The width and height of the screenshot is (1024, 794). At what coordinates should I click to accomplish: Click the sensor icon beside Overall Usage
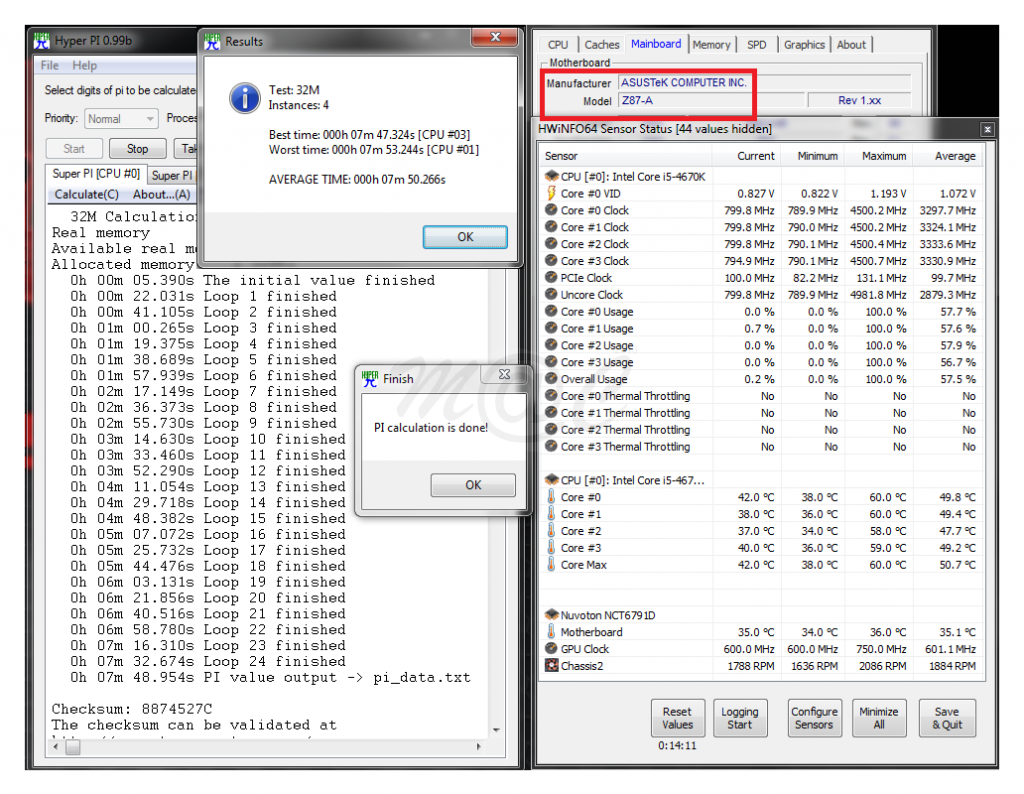tap(550, 379)
